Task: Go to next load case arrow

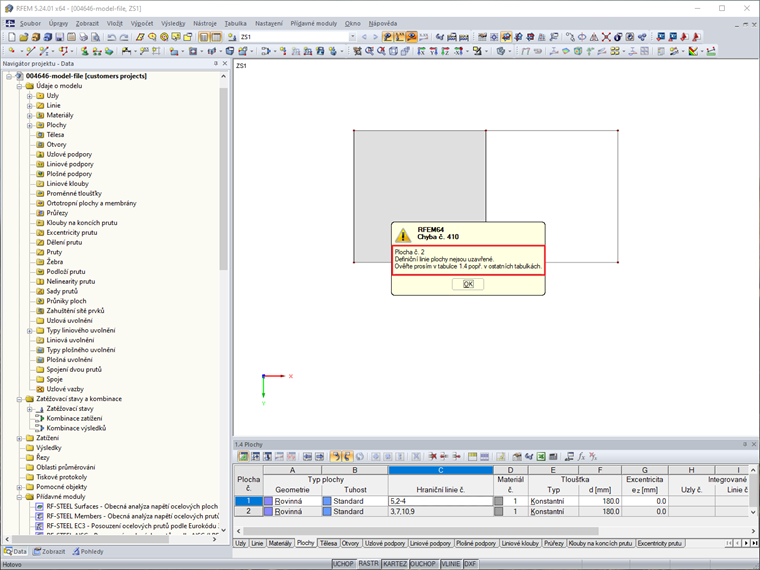Action: [x=375, y=37]
